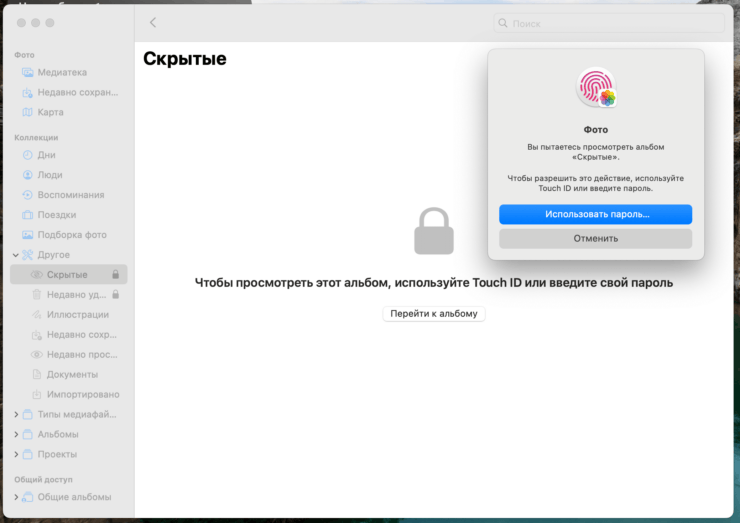Viewport: 740px width, 523px height.
Task: Click the Документы document icon
Action: point(37,374)
